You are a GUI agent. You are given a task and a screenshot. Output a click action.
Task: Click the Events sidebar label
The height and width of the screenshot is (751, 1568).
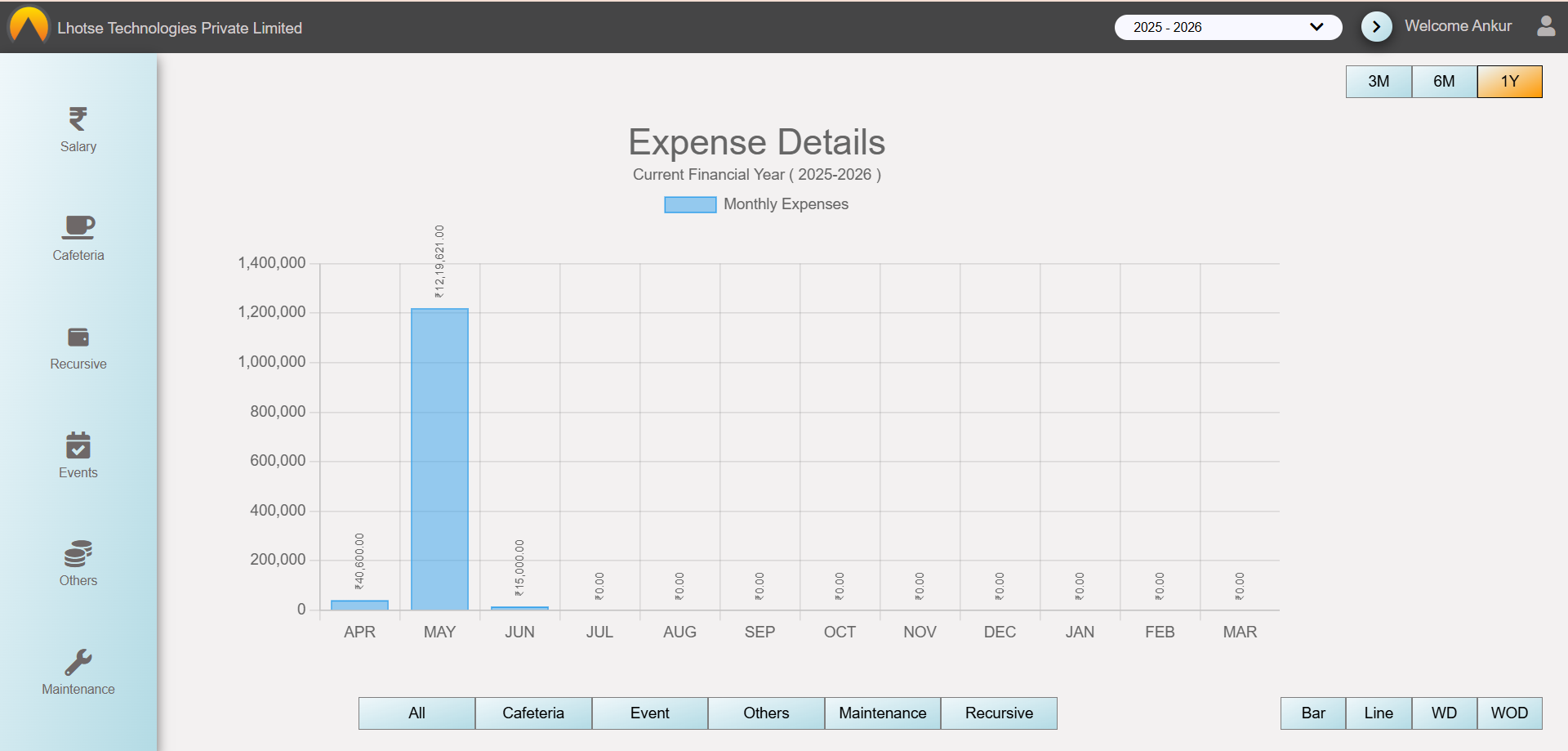tap(78, 472)
